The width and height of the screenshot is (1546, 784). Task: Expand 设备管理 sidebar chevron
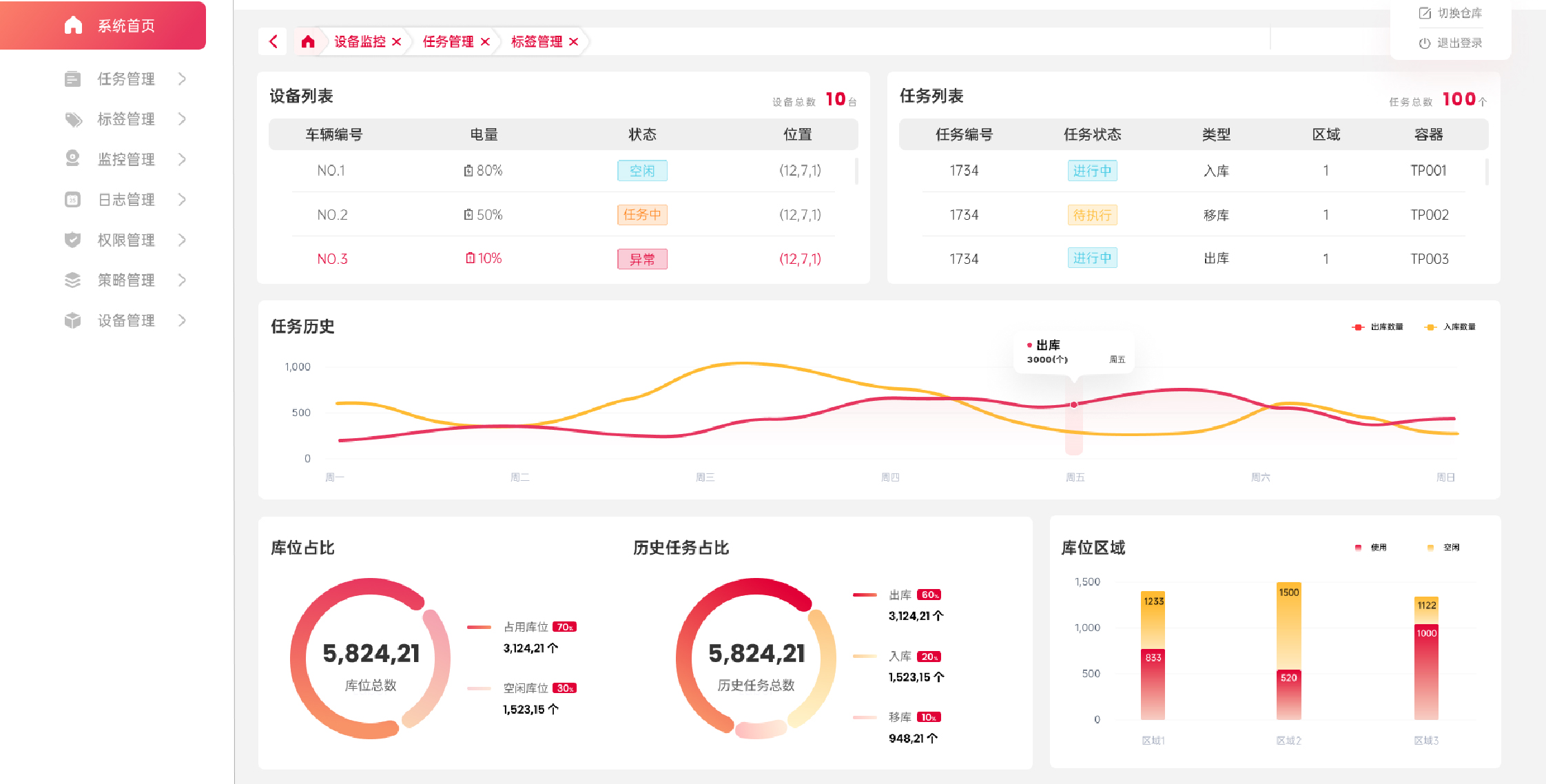tap(182, 320)
